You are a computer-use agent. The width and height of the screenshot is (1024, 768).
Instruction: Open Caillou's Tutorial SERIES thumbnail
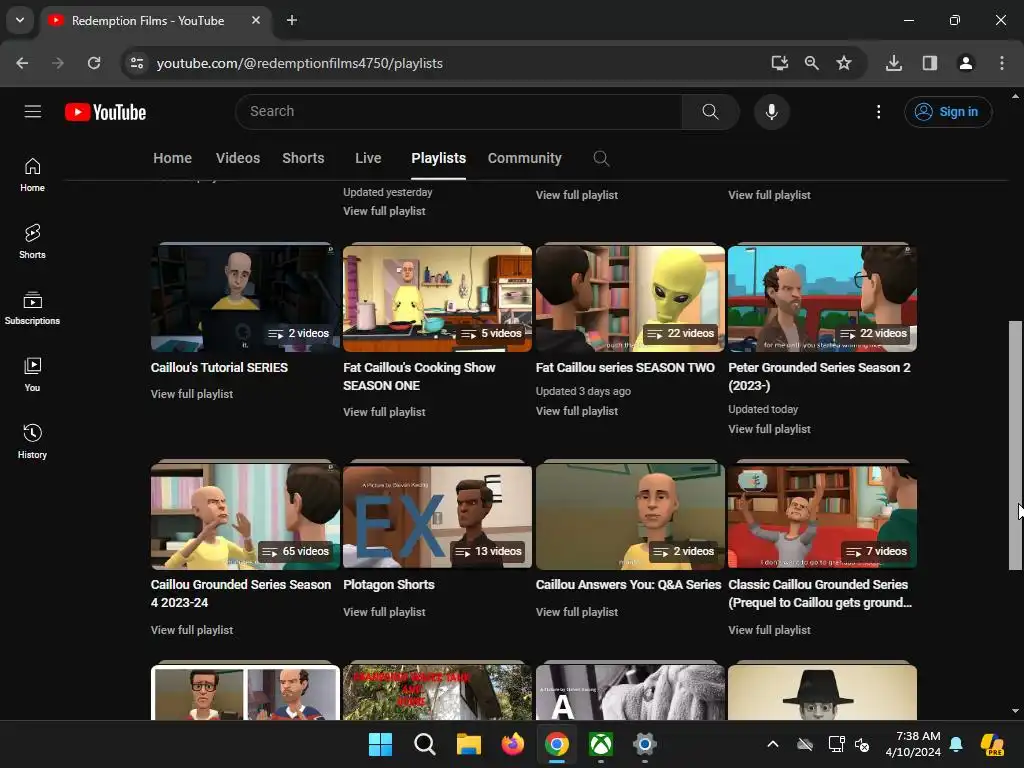click(245, 297)
